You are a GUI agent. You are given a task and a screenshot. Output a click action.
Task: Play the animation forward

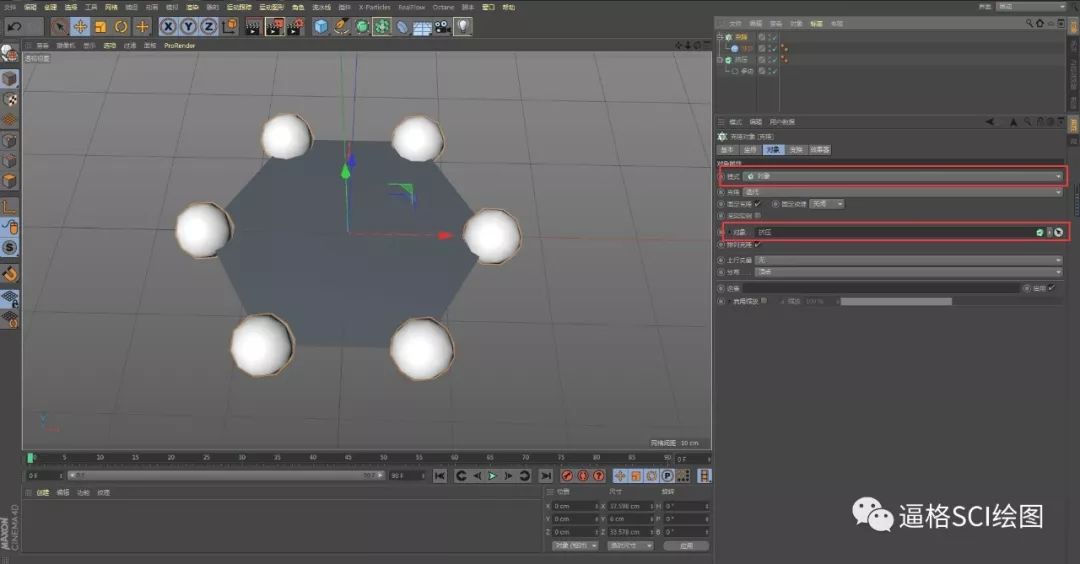[x=492, y=476]
